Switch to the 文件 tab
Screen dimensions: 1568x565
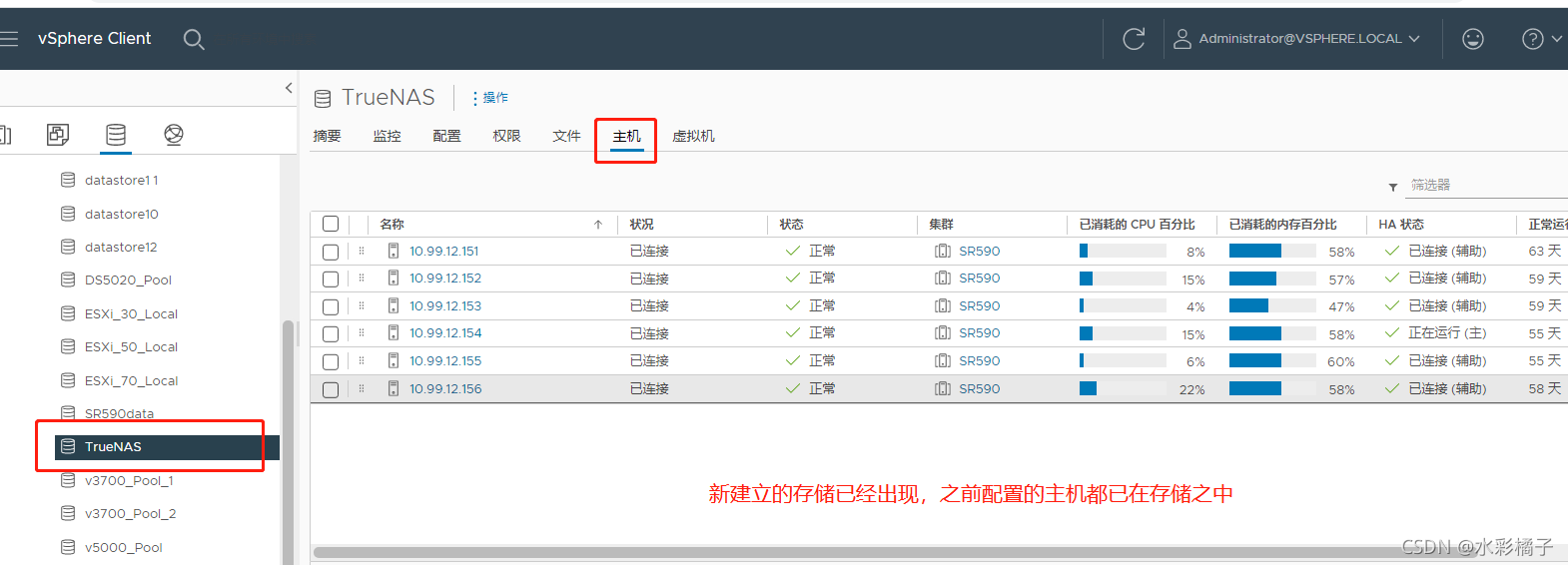pyautogui.click(x=566, y=136)
